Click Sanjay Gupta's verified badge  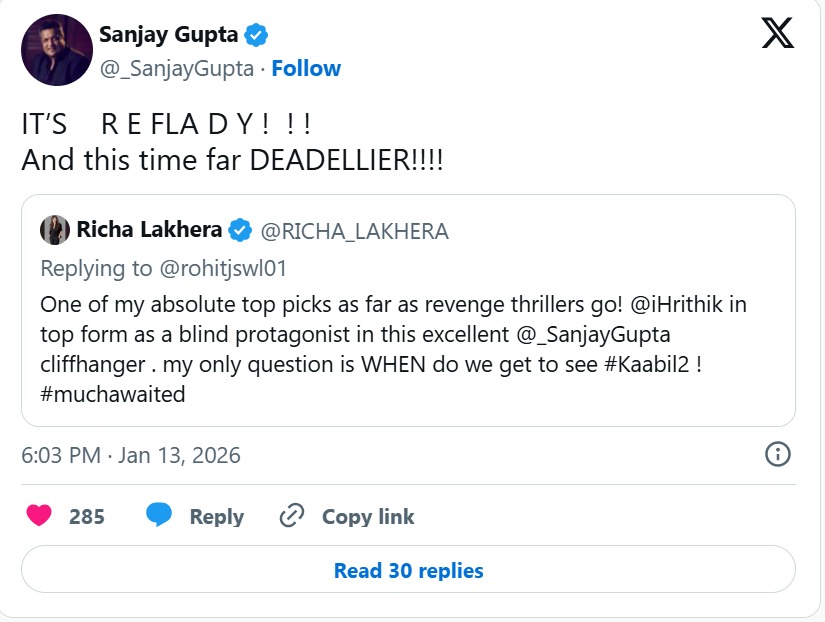click(x=257, y=35)
